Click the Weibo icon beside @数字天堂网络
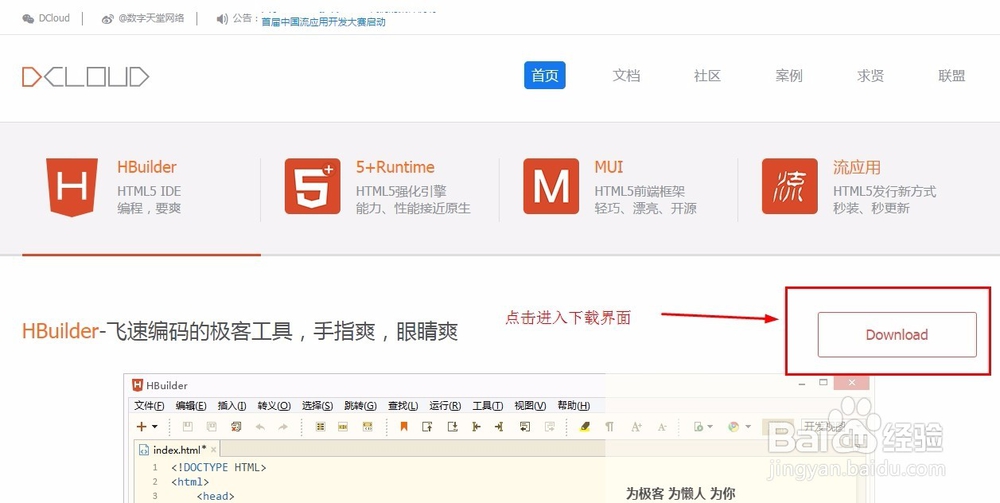Viewport: 1000px width, 503px height. (108, 18)
